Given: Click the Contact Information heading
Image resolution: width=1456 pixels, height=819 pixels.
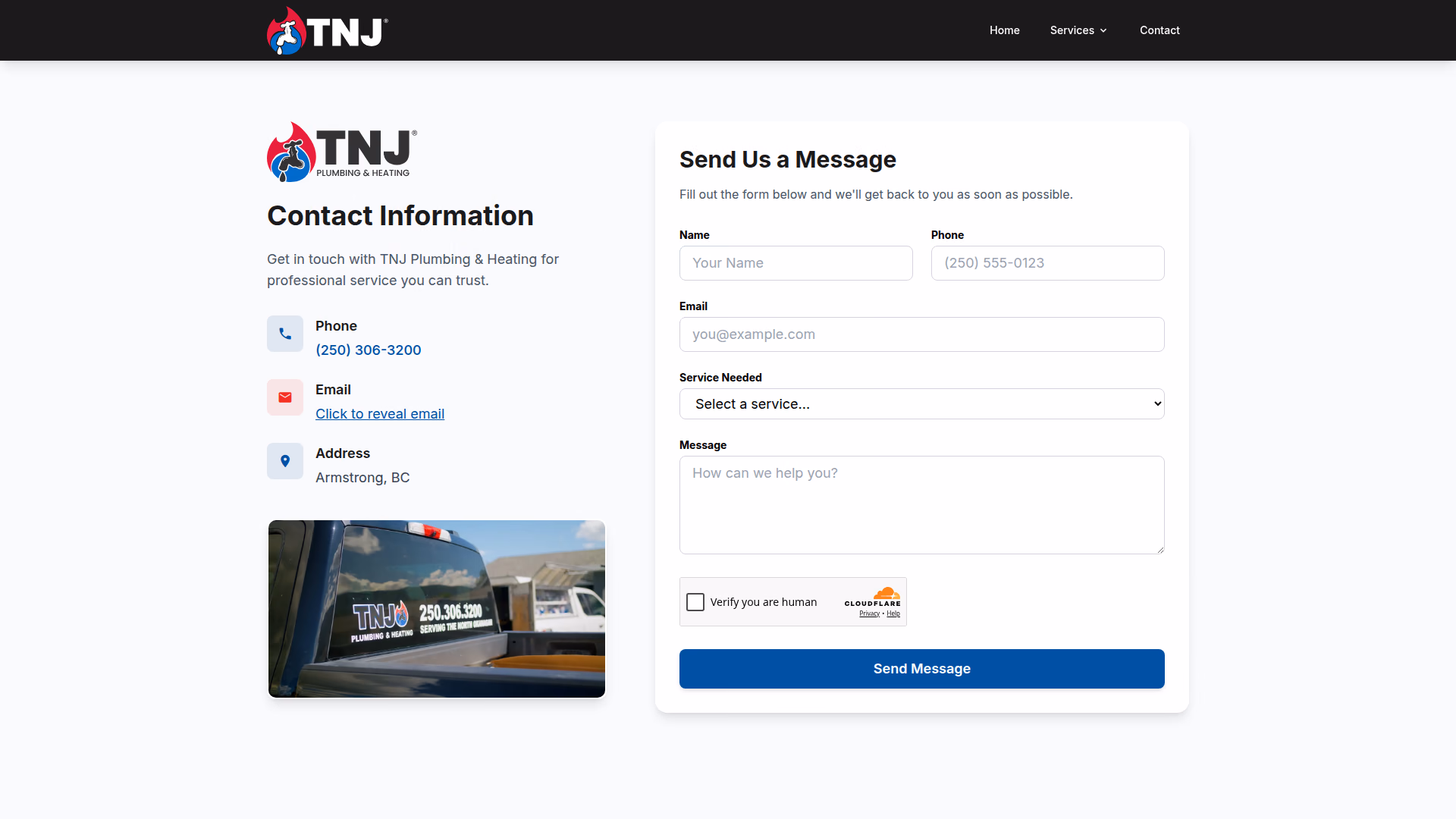Looking at the screenshot, I should click(x=400, y=215).
